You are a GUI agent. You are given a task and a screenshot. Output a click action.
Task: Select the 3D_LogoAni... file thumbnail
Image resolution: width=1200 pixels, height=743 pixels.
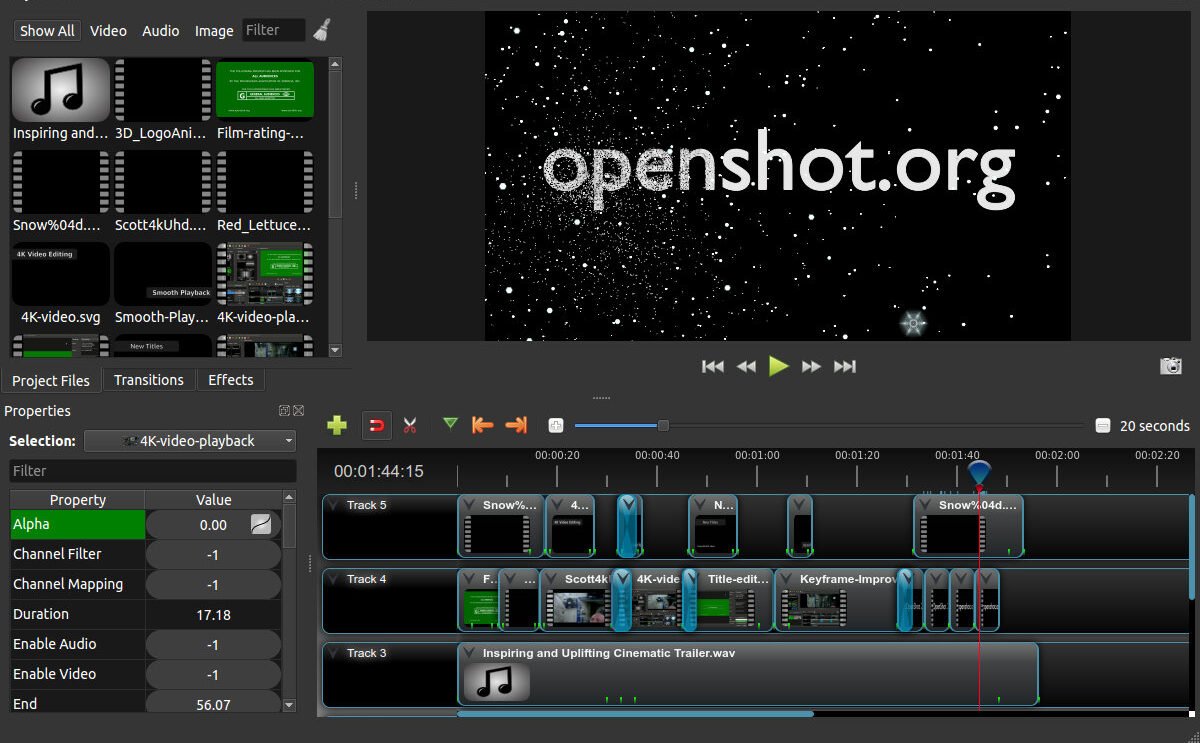[162, 90]
